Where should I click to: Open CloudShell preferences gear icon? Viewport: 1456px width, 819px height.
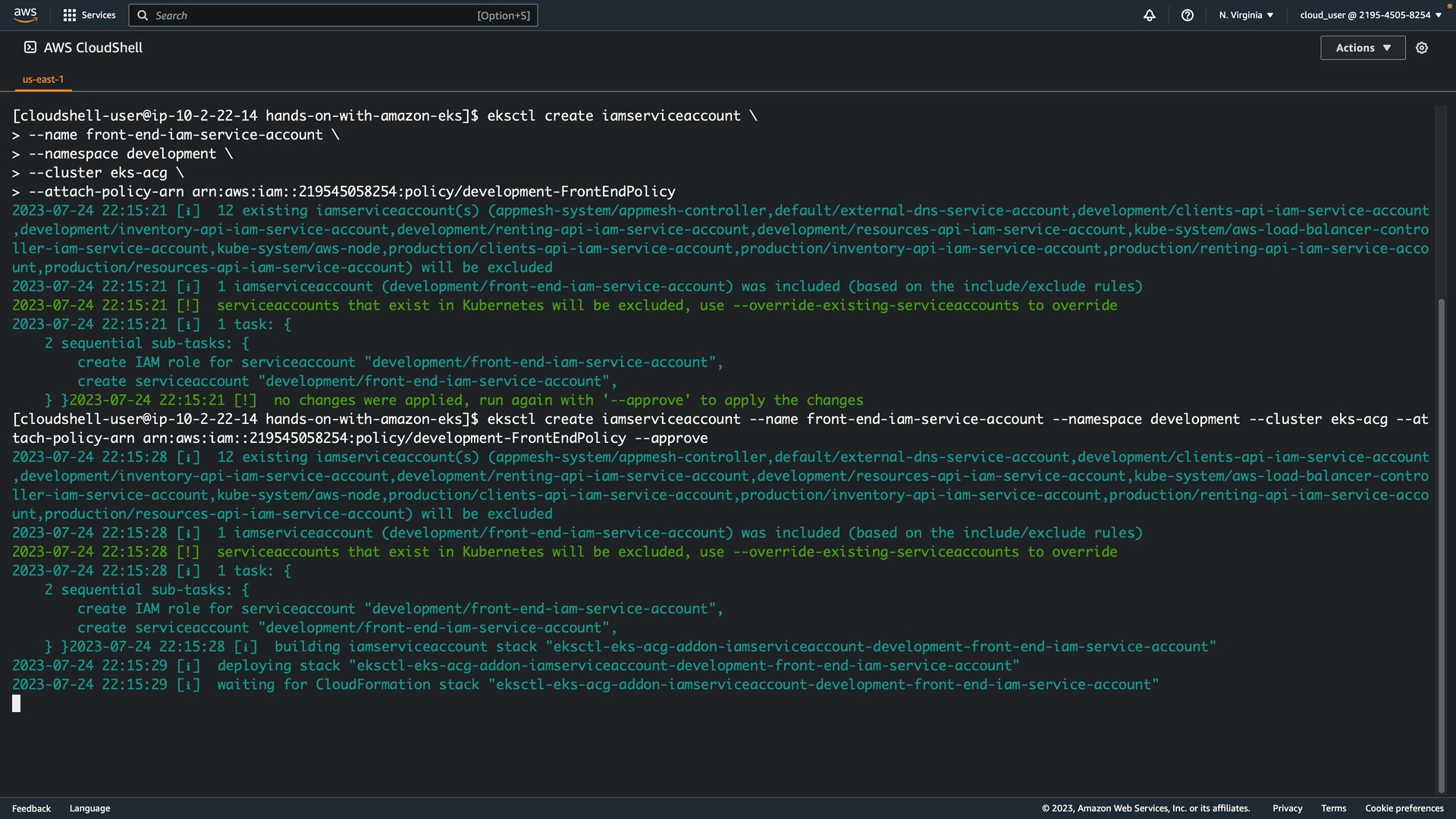(x=1422, y=48)
